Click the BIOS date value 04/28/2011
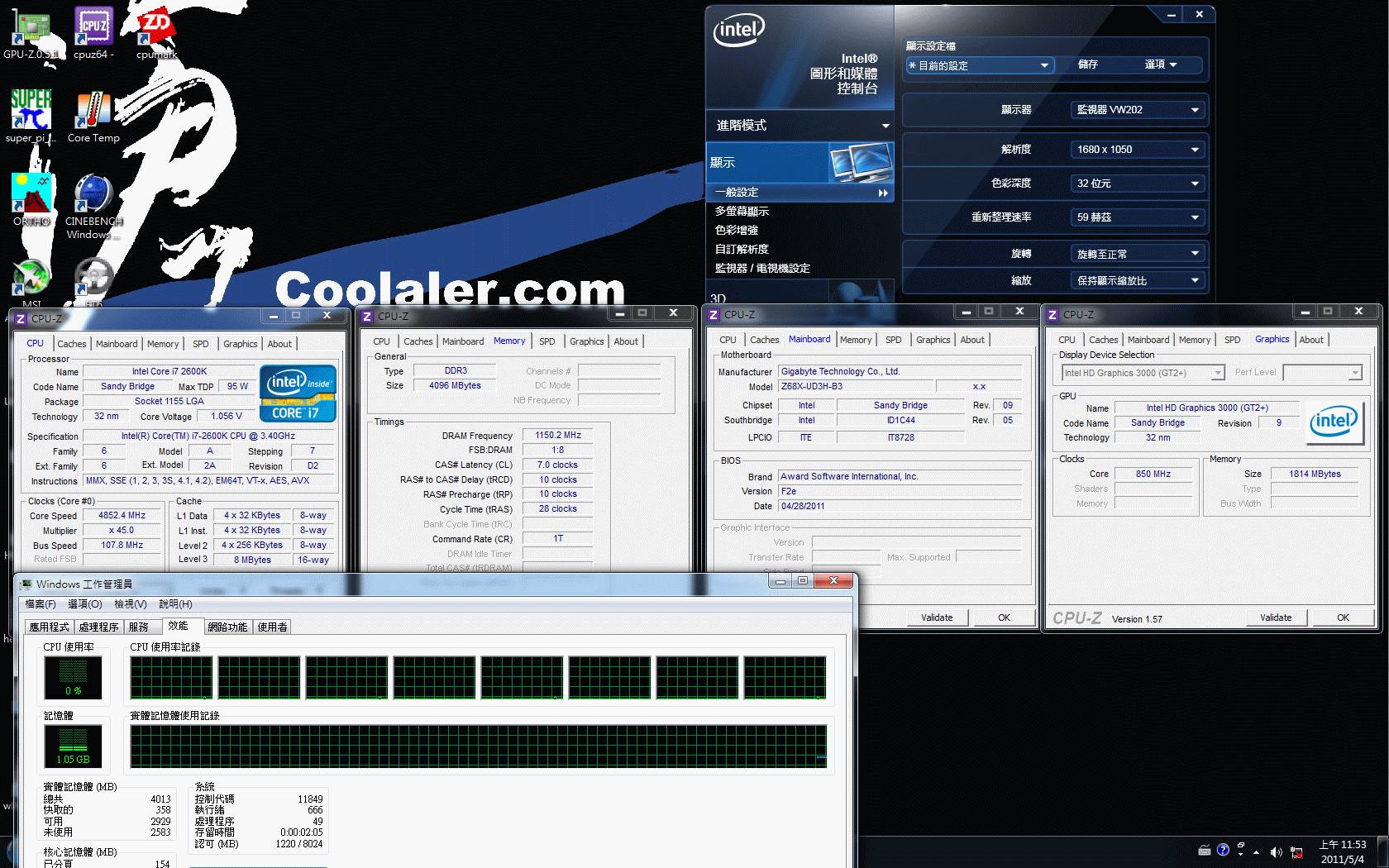 tap(901, 506)
